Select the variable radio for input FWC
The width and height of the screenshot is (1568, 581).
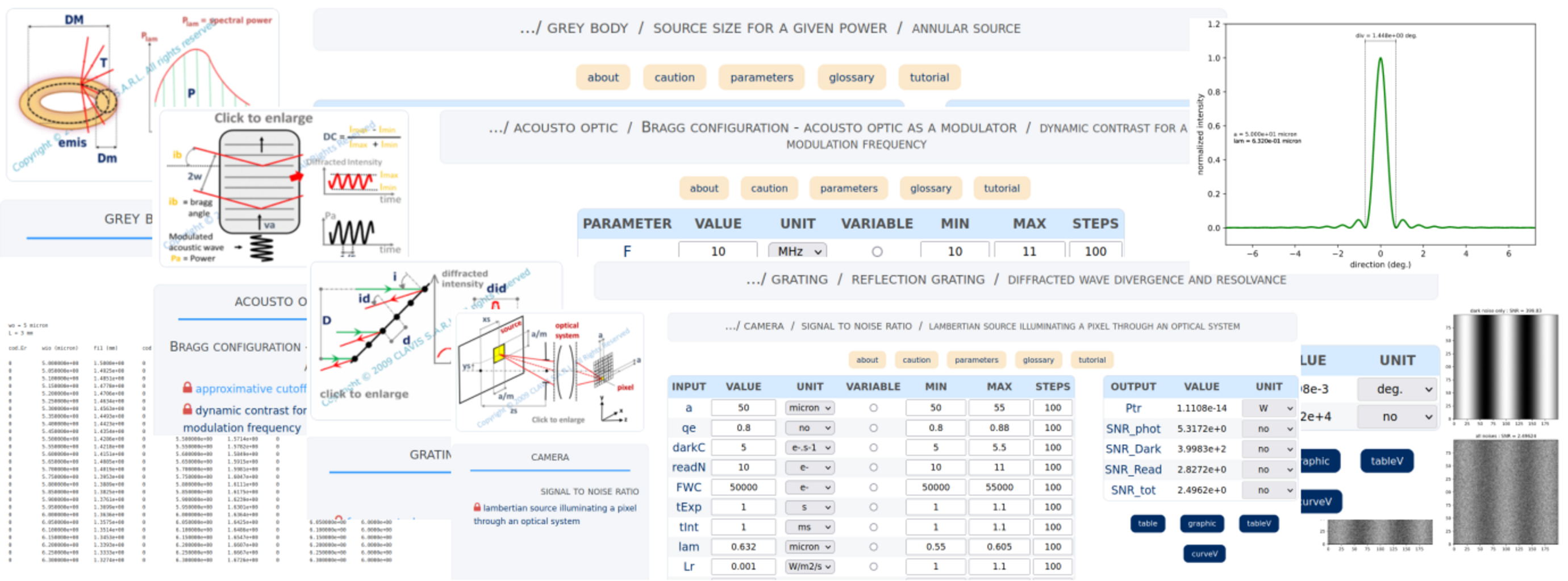coord(874,487)
